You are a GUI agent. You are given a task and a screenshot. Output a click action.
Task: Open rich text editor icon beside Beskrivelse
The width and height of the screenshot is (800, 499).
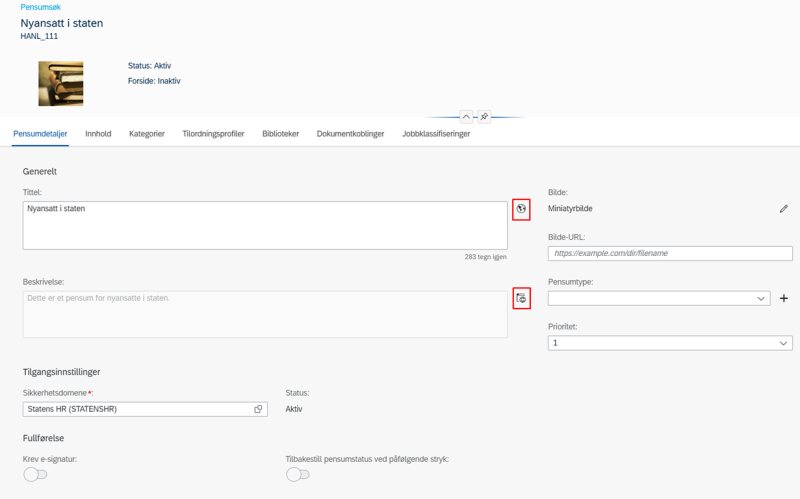point(521,298)
